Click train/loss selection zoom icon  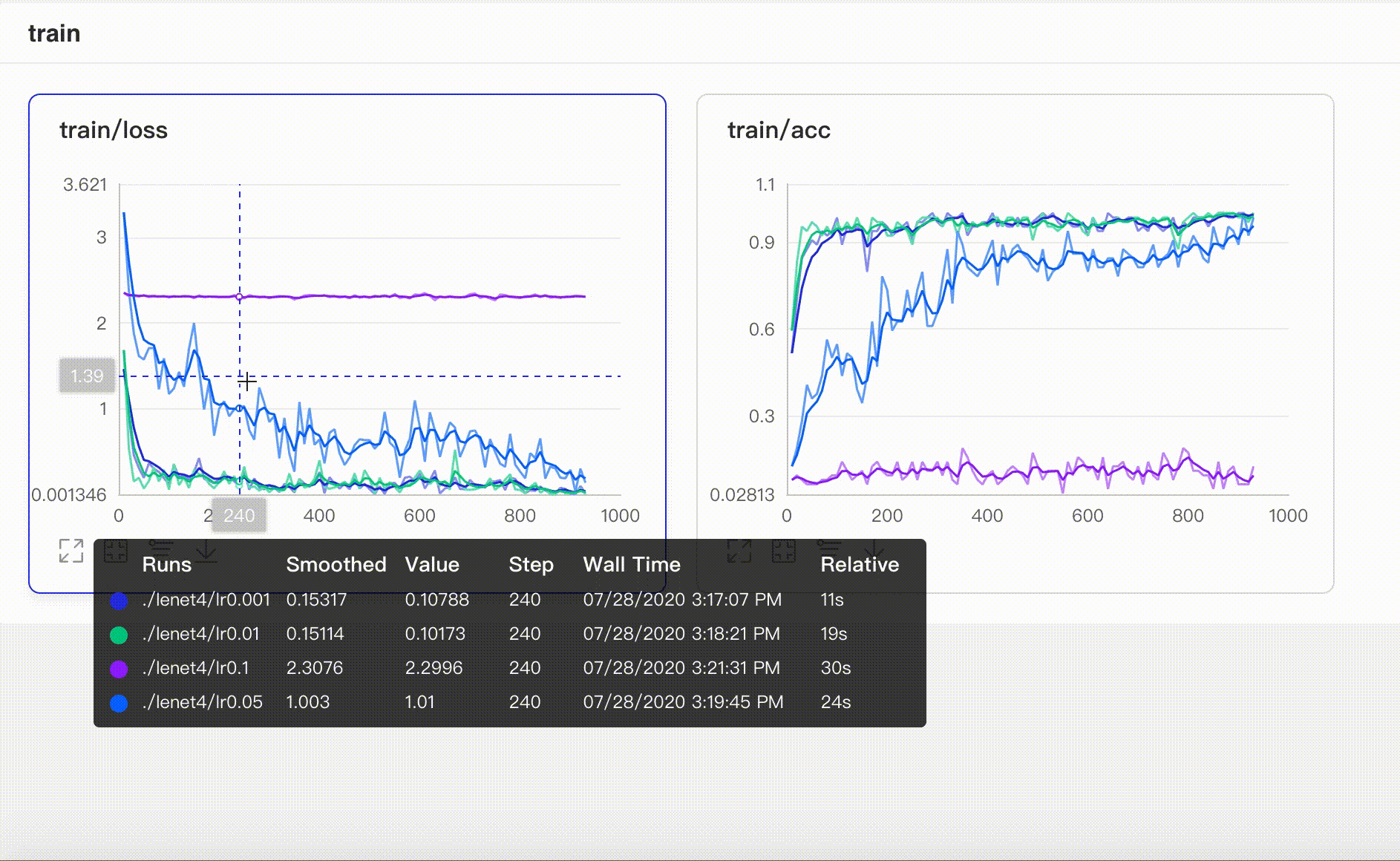(116, 551)
